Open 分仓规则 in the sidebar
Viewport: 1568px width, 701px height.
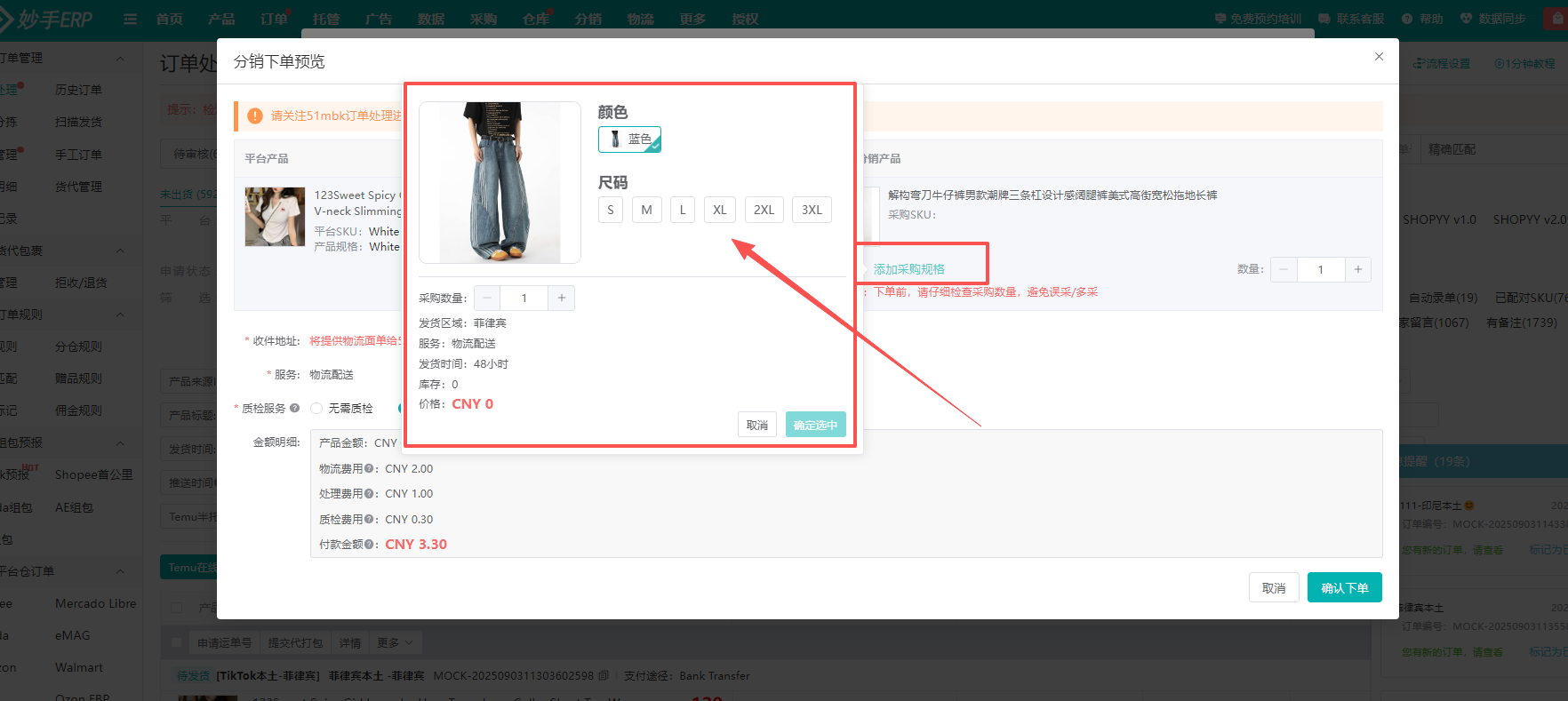coord(78,347)
